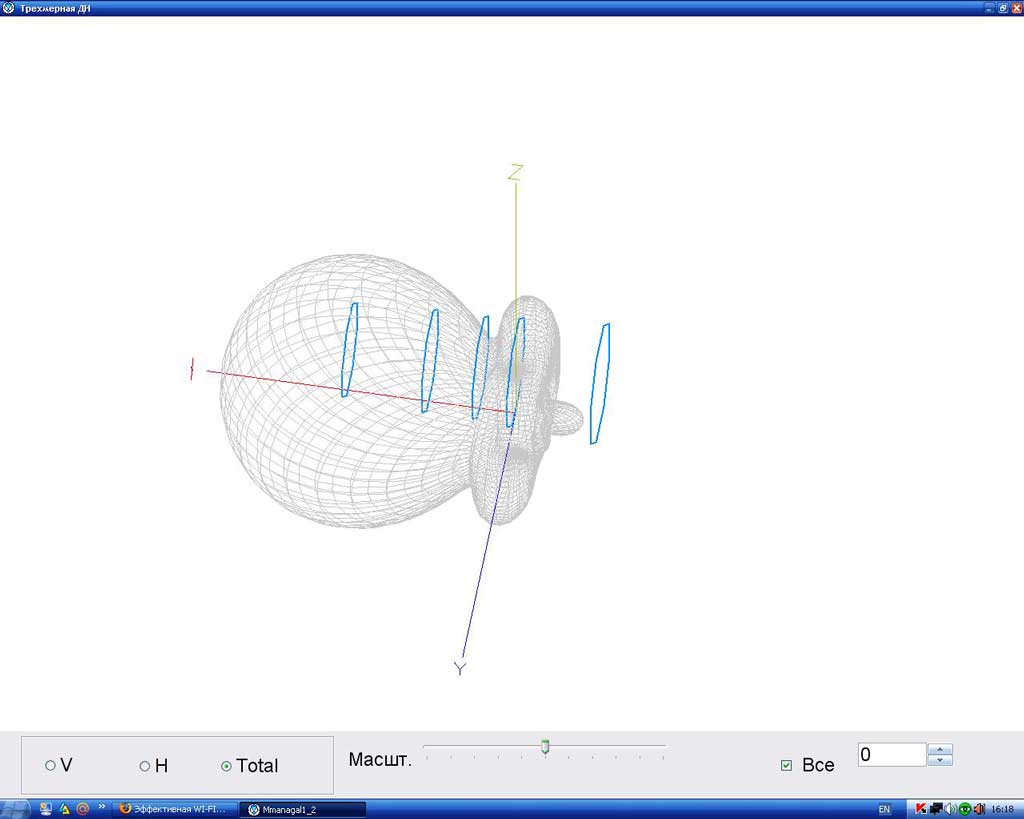This screenshot has height=819, width=1024.
Task: Click the green eye tray icon
Action: (965, 809)
